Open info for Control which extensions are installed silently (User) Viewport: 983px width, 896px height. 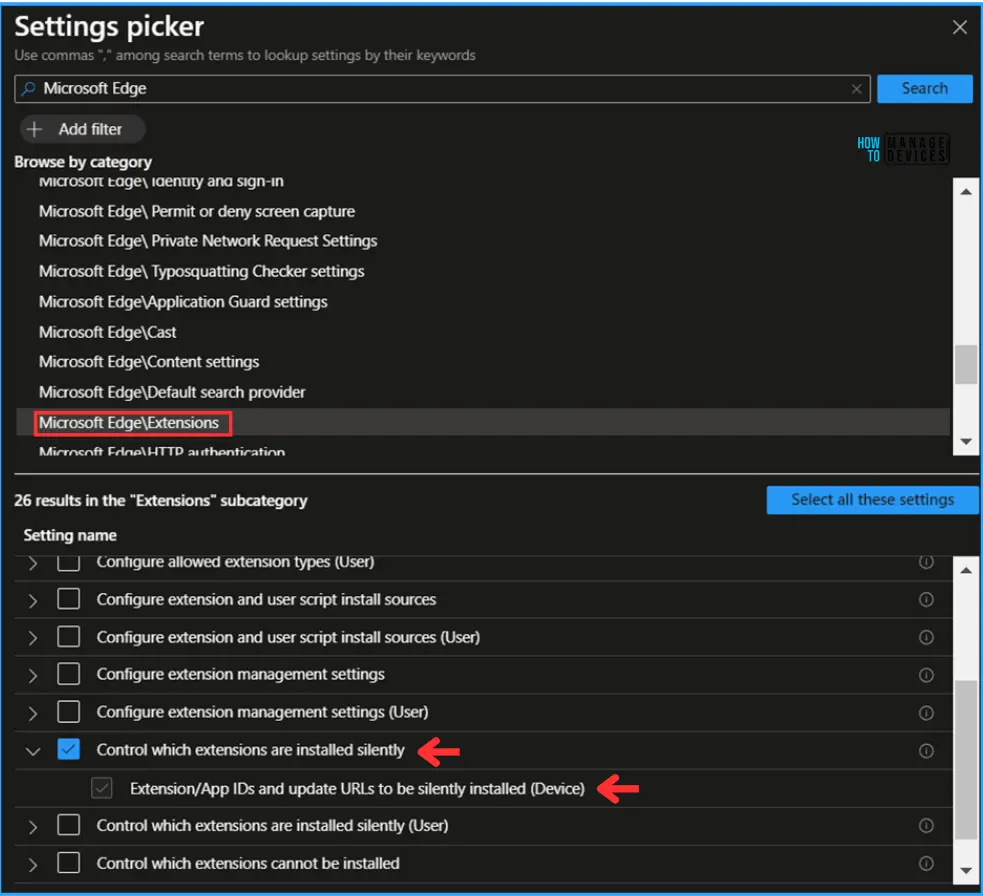tap(926, 825)
